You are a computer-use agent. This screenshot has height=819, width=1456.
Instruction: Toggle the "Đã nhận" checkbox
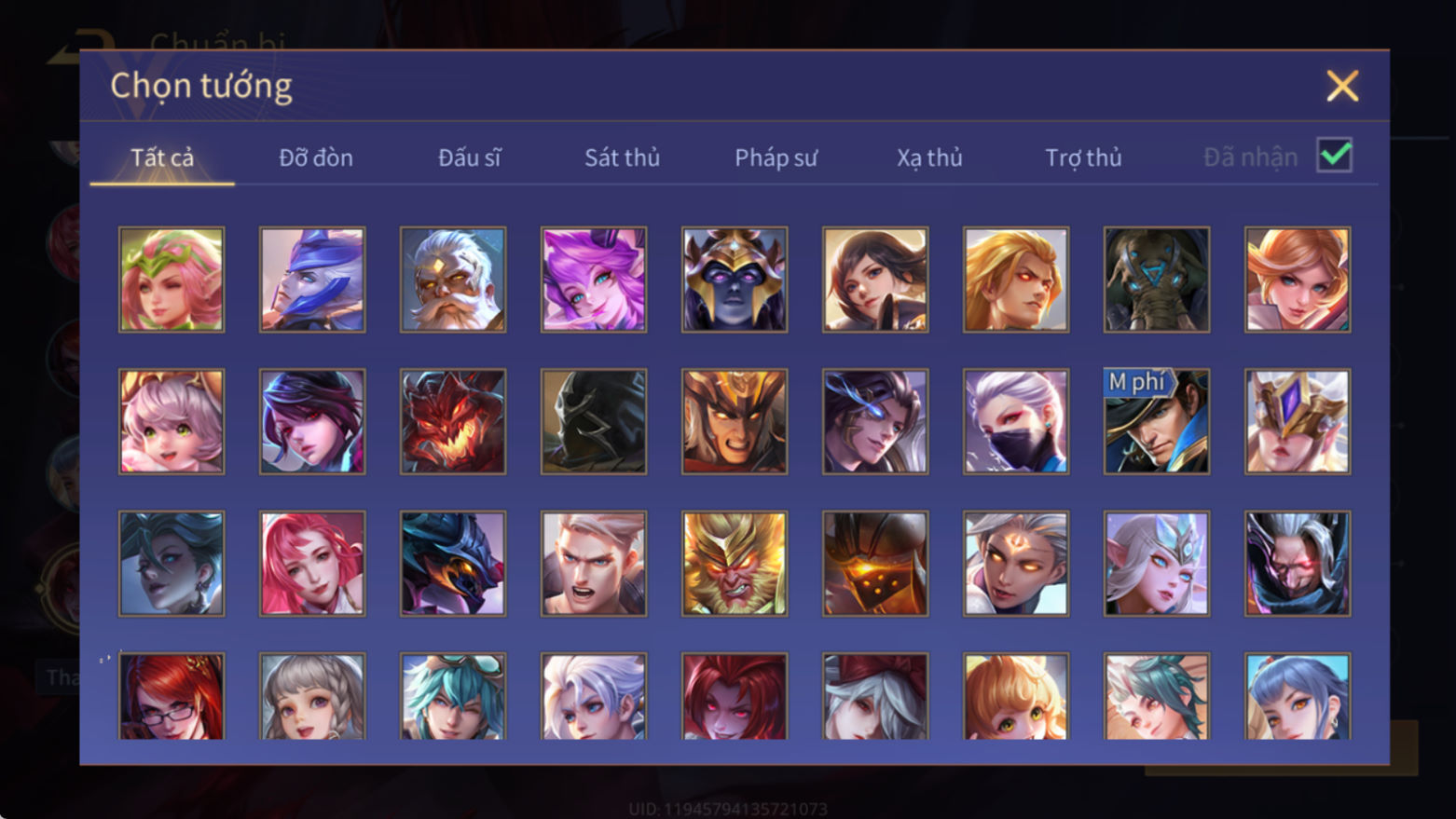click(x=1334, y=155)
